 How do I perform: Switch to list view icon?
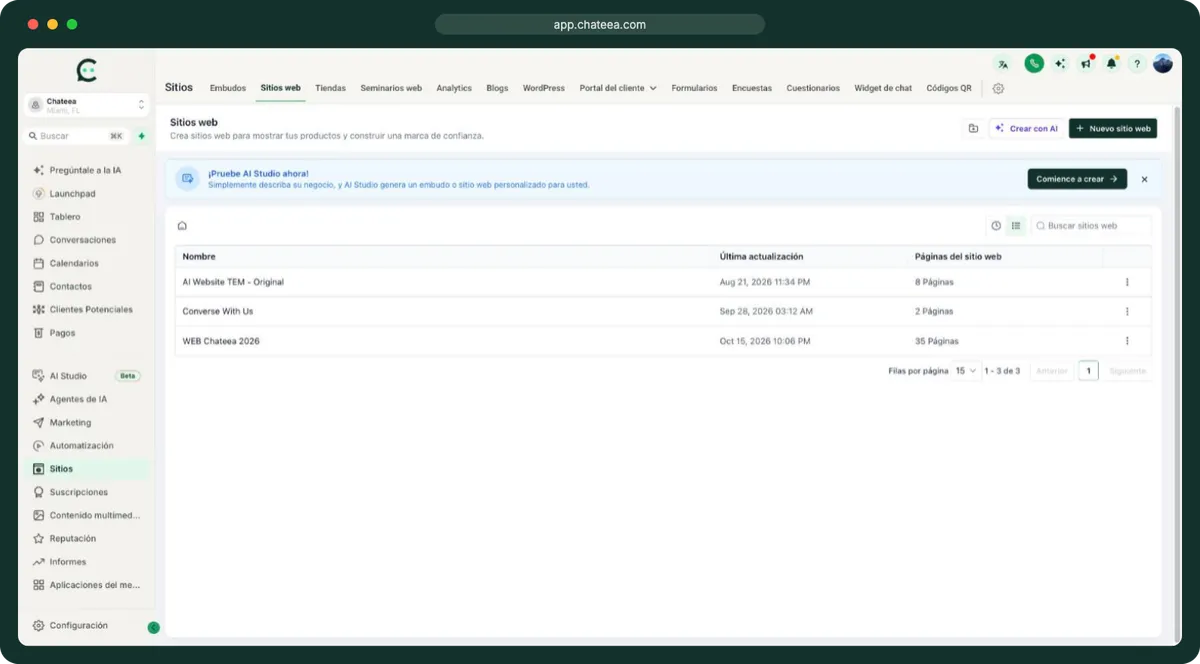pyautogui.click(x=1016, y=226)
